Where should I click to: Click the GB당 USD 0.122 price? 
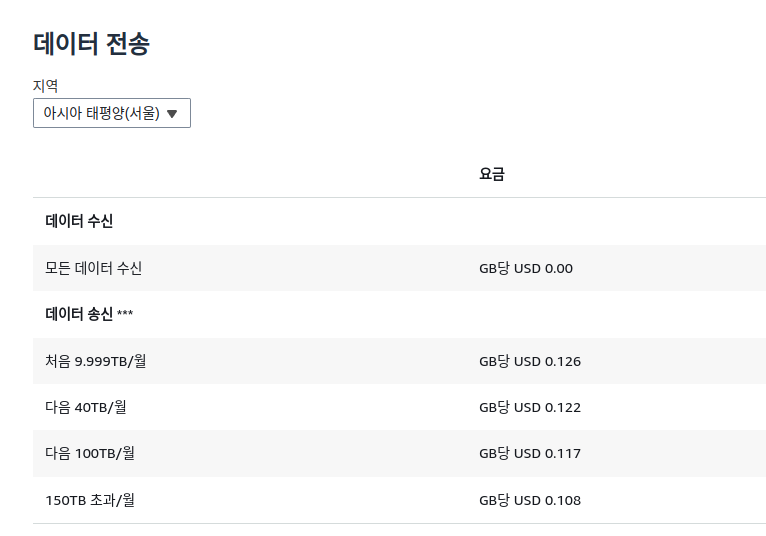pyautogui.click(x=530, y=407)
